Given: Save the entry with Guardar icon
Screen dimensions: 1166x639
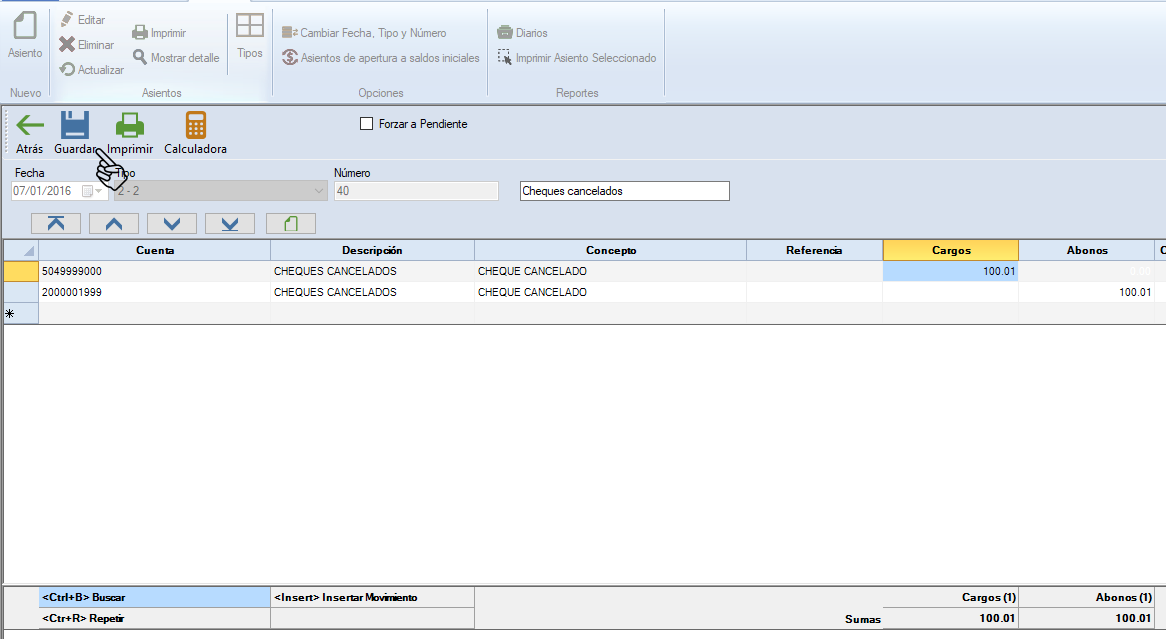Looking at the screenshot, I should pyautogui.click(x=75, y=126).
